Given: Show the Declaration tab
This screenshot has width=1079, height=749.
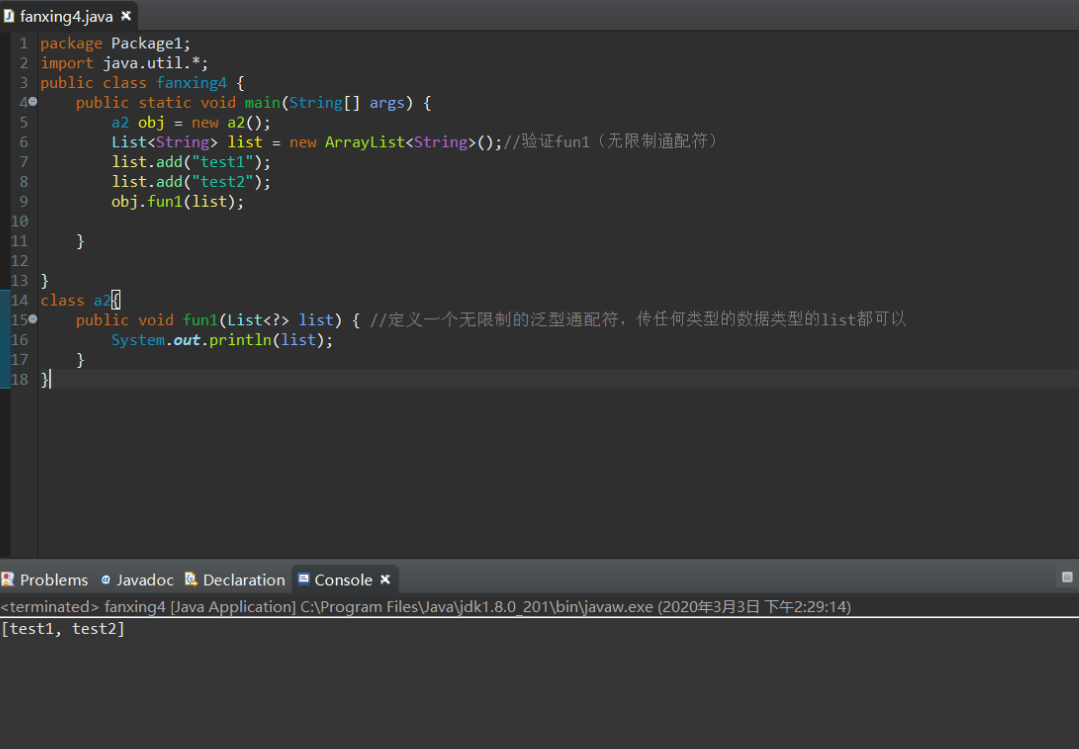Looking at the screenshot, I should click(243, 580).
